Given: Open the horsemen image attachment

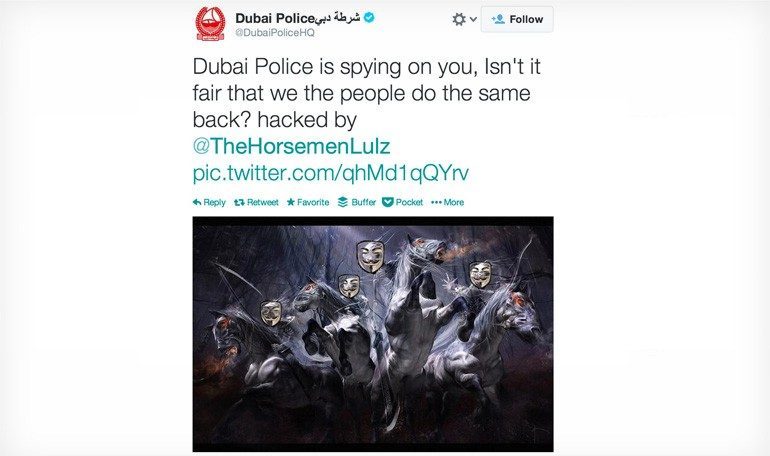Looking at the screenshot, I should click(373, 334).
